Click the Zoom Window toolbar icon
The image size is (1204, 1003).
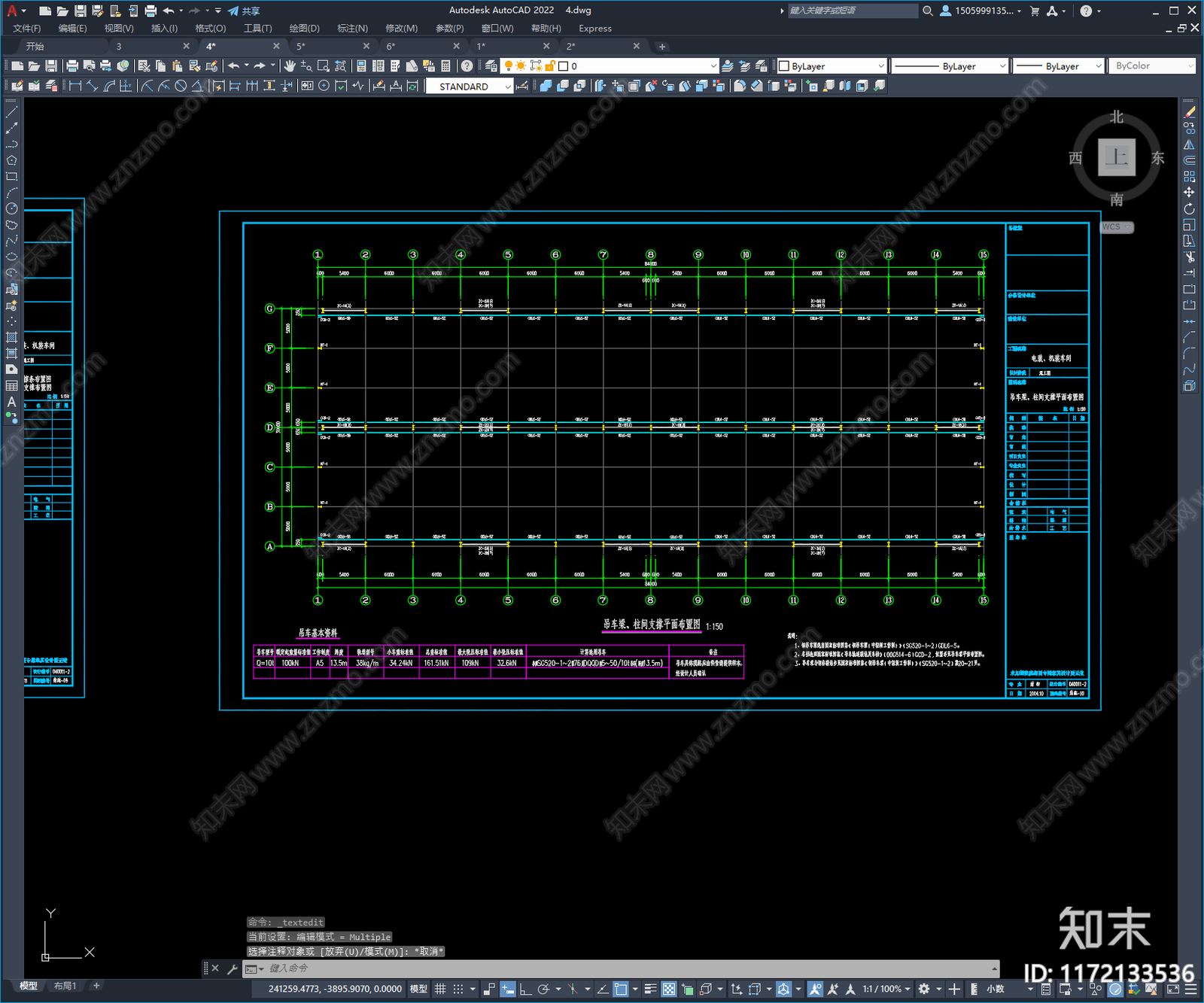(x=324, y=66)
